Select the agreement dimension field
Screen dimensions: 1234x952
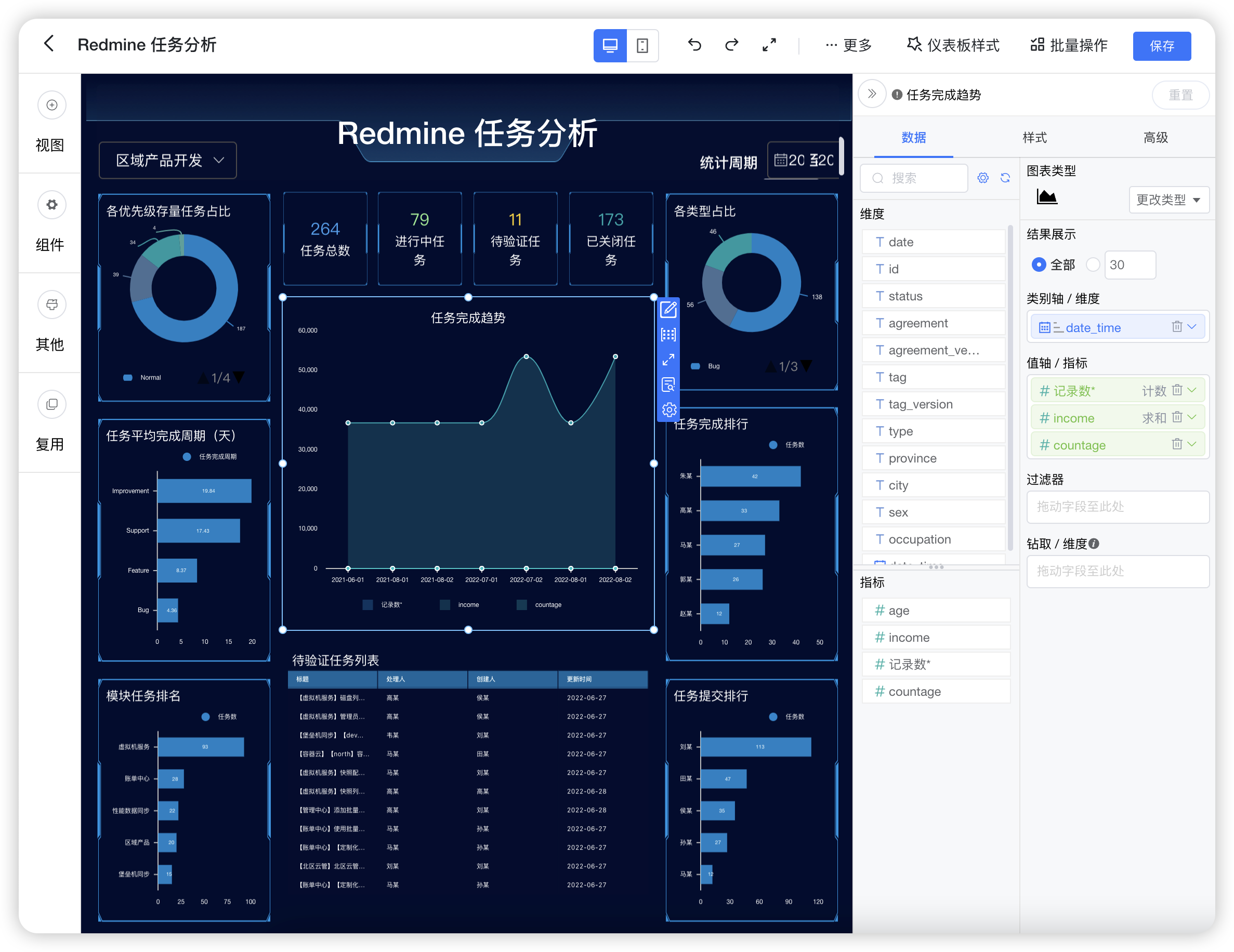pos(934,323)
